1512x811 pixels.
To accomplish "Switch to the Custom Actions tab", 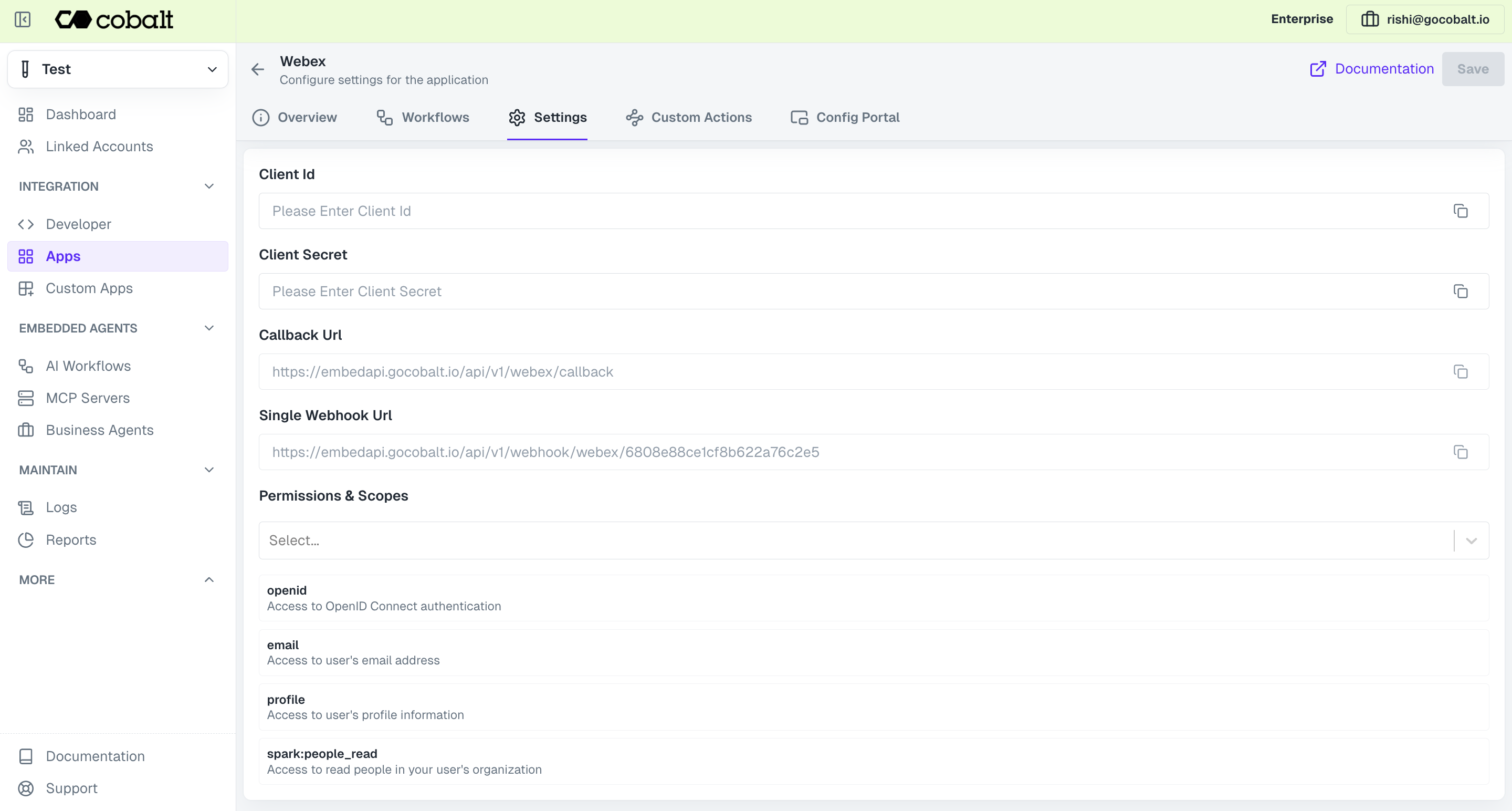I will coord(689,118).
